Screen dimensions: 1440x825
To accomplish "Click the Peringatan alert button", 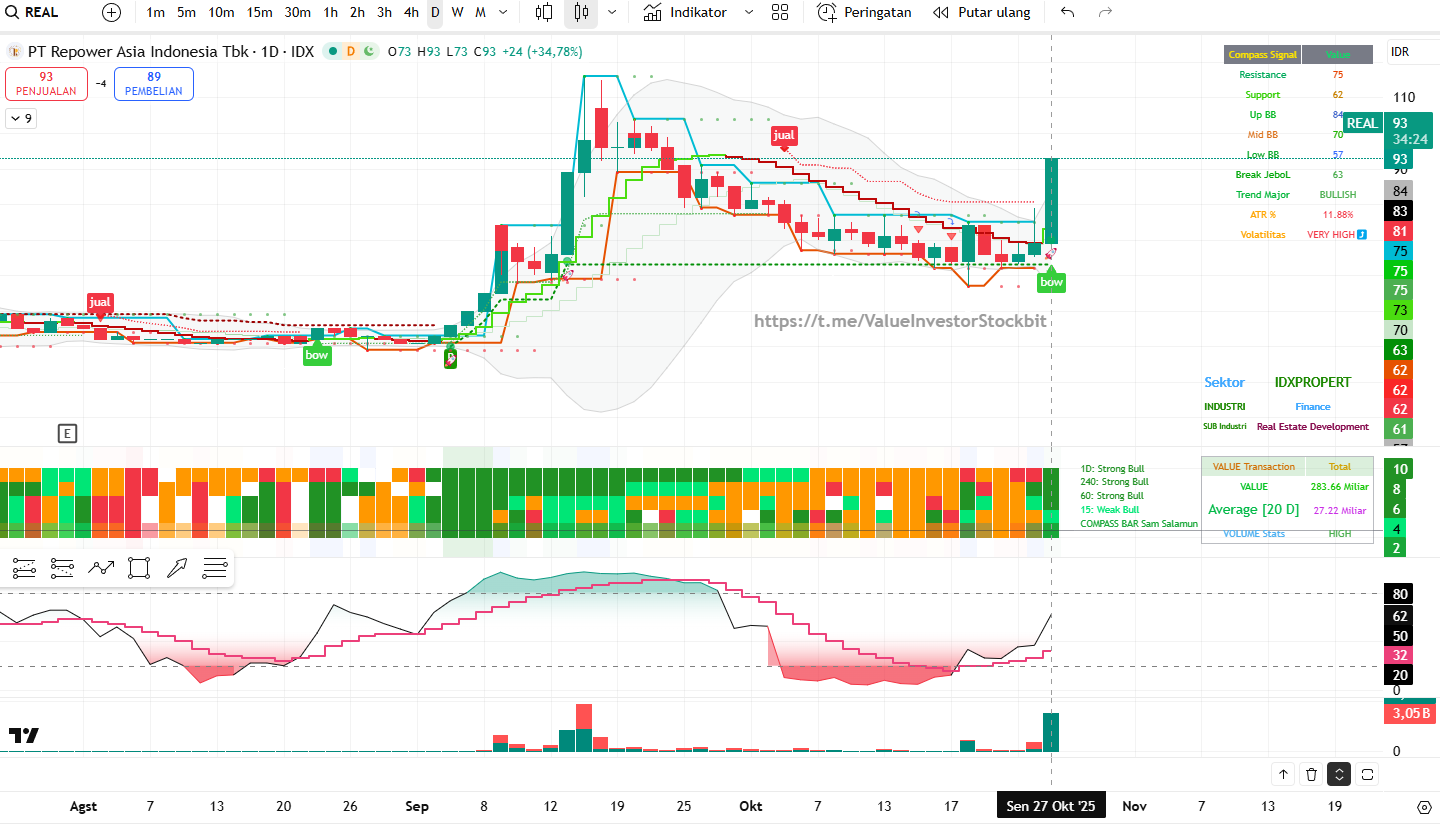I will tap(864, 13).
